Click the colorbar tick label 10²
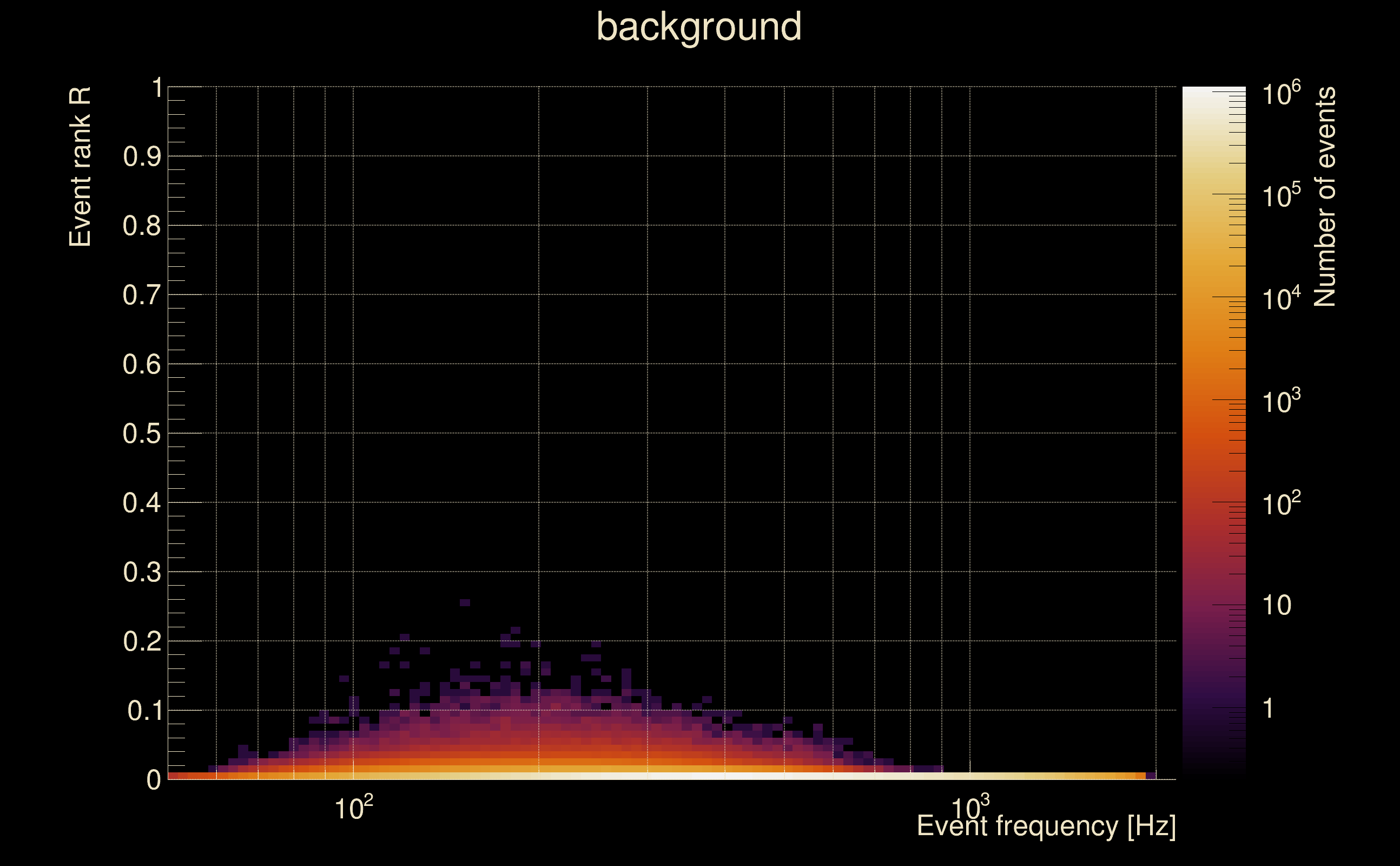The height and width of the screenshot is (866, 1400). click(1281, 504)
